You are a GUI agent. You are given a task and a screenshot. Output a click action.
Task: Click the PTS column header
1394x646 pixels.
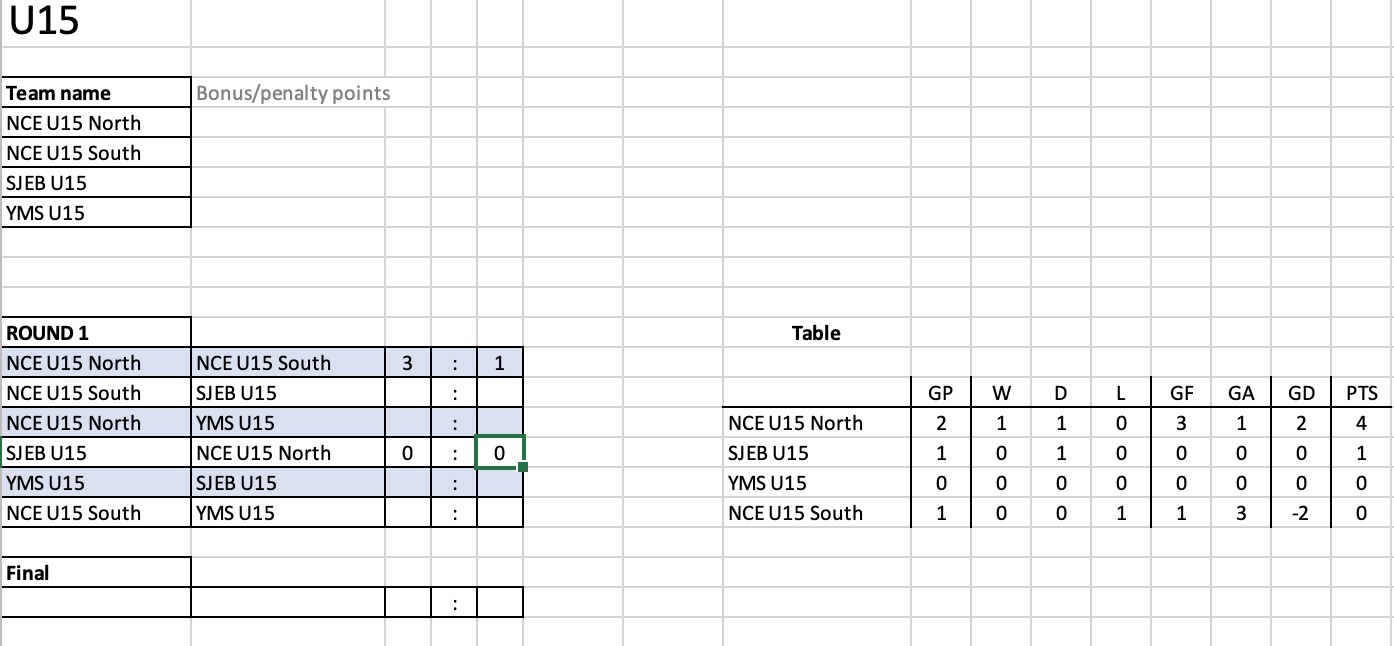point(1362,393)
